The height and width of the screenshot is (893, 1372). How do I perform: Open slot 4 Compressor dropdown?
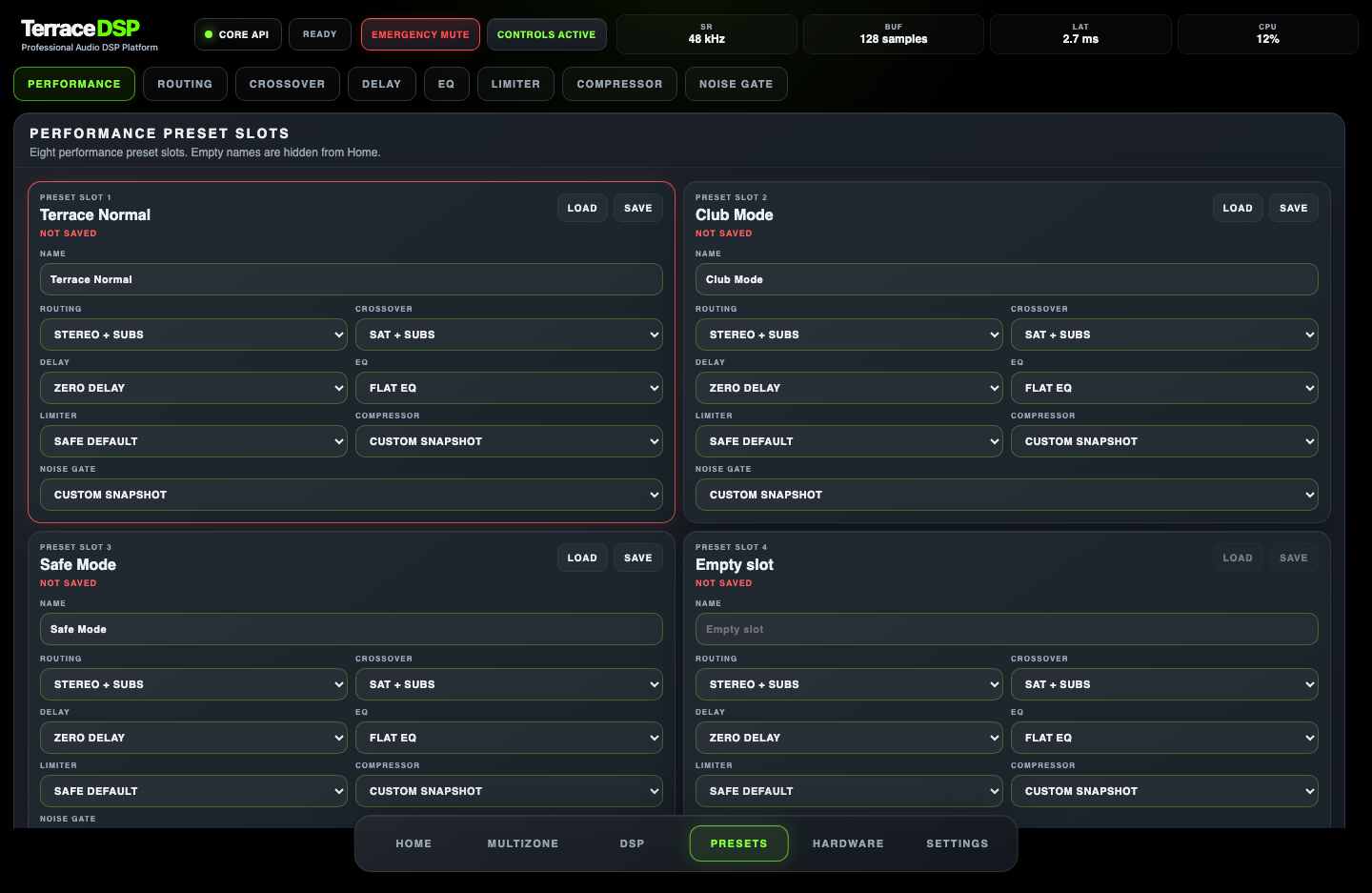click(x=1164, y=791)
